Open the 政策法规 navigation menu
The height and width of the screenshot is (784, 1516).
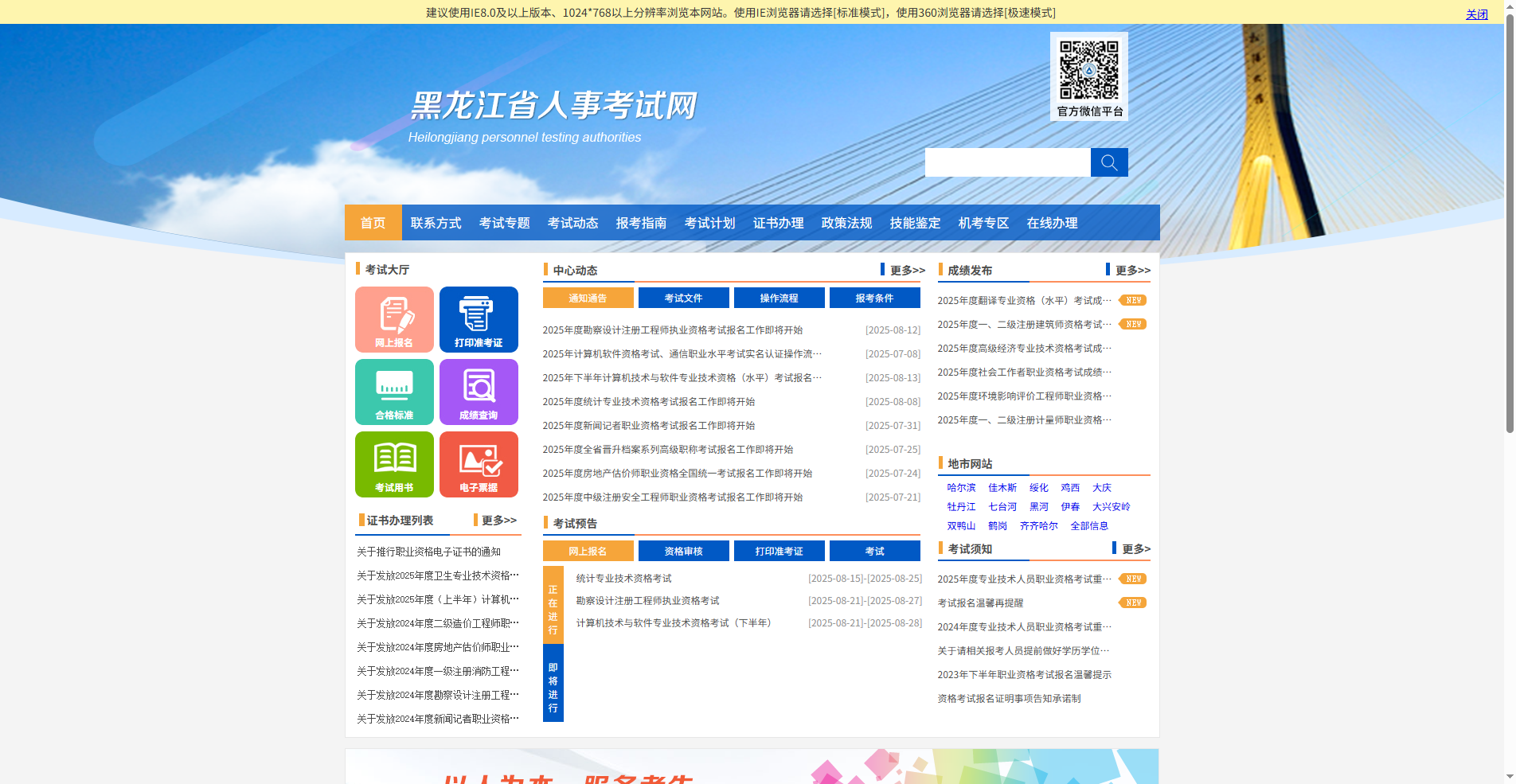click(x=846, y=223)
